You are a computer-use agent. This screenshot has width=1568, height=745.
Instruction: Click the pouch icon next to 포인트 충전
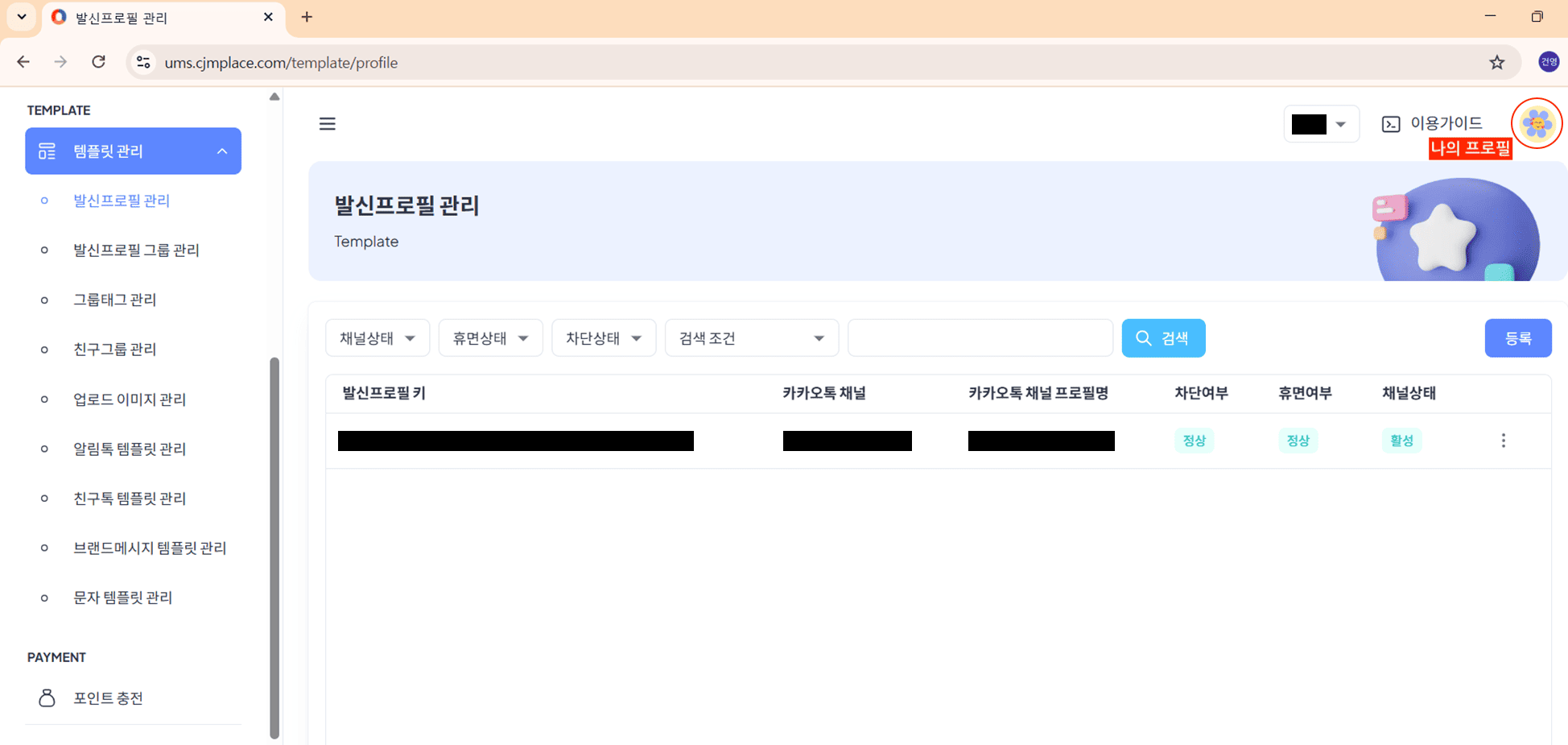click(47, 697)
